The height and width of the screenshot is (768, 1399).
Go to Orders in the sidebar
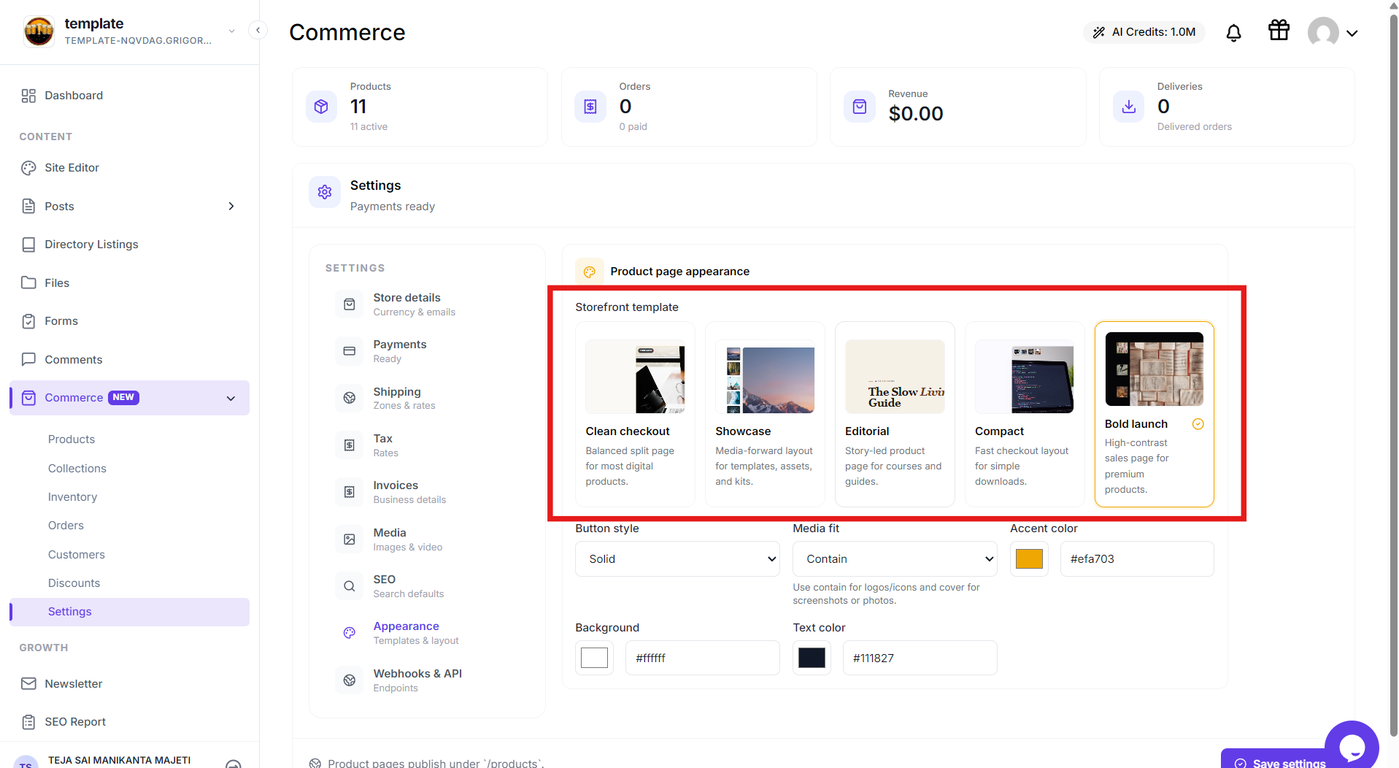(x=66, y=525)
